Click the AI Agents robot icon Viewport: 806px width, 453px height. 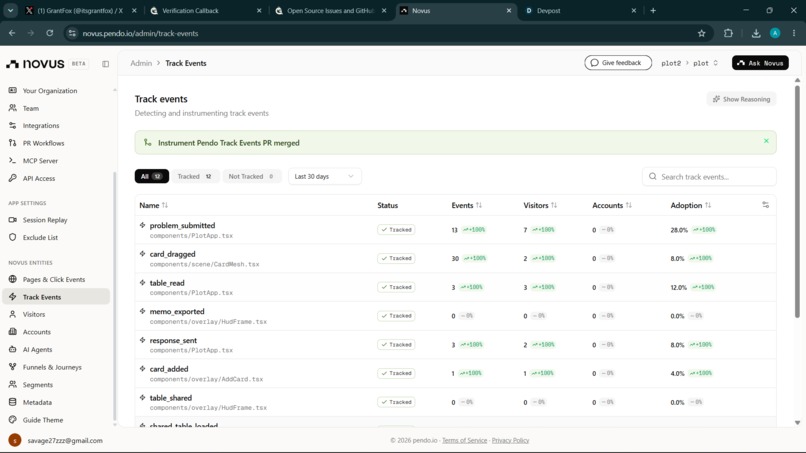coord(13,349)
